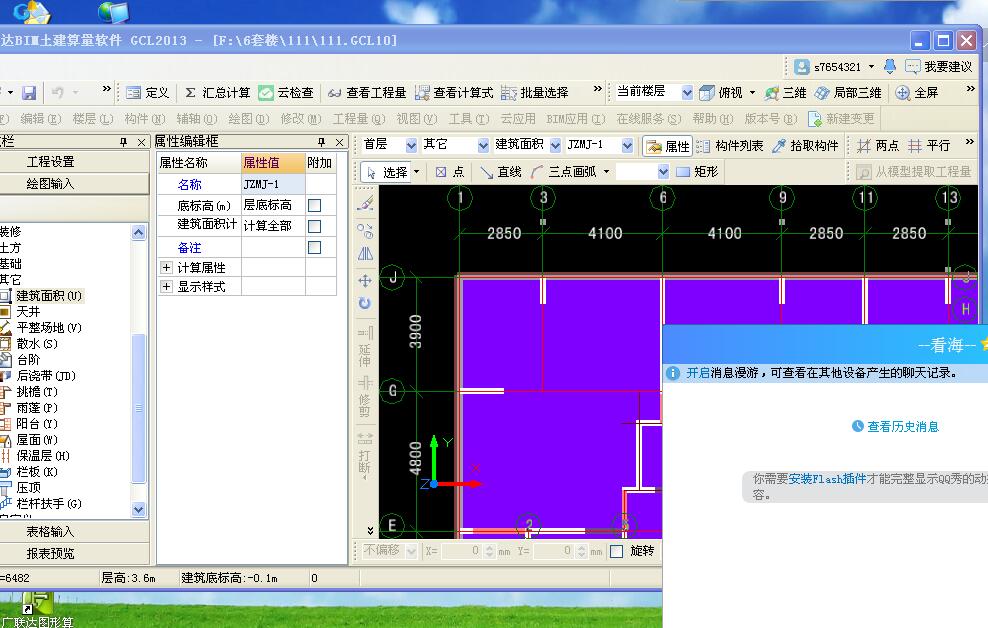Click the rotate tool in vertical toolbar
Screen dimensions: 988x628
[x=365, y=303]
